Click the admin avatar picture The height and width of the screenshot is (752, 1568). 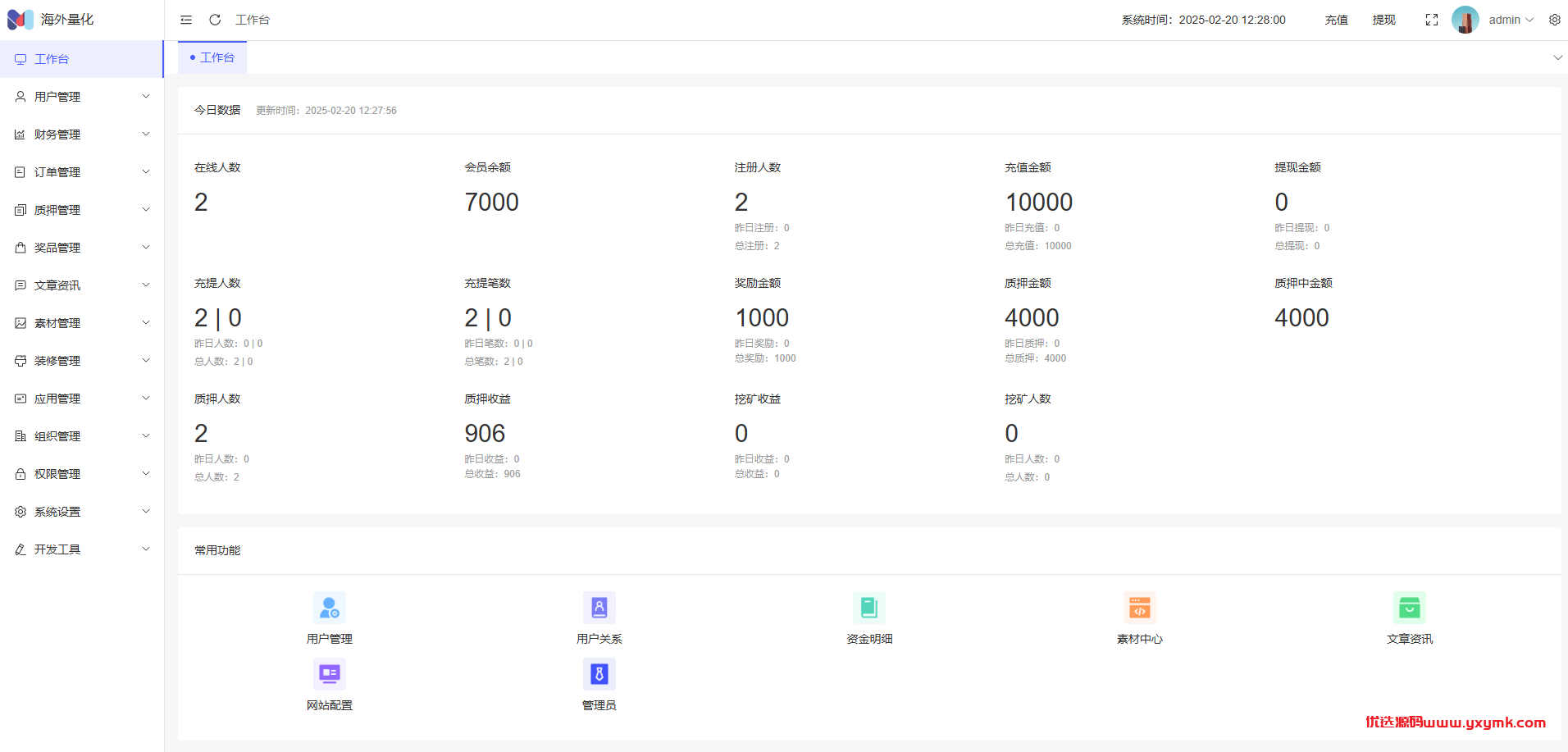[1465, 20]
